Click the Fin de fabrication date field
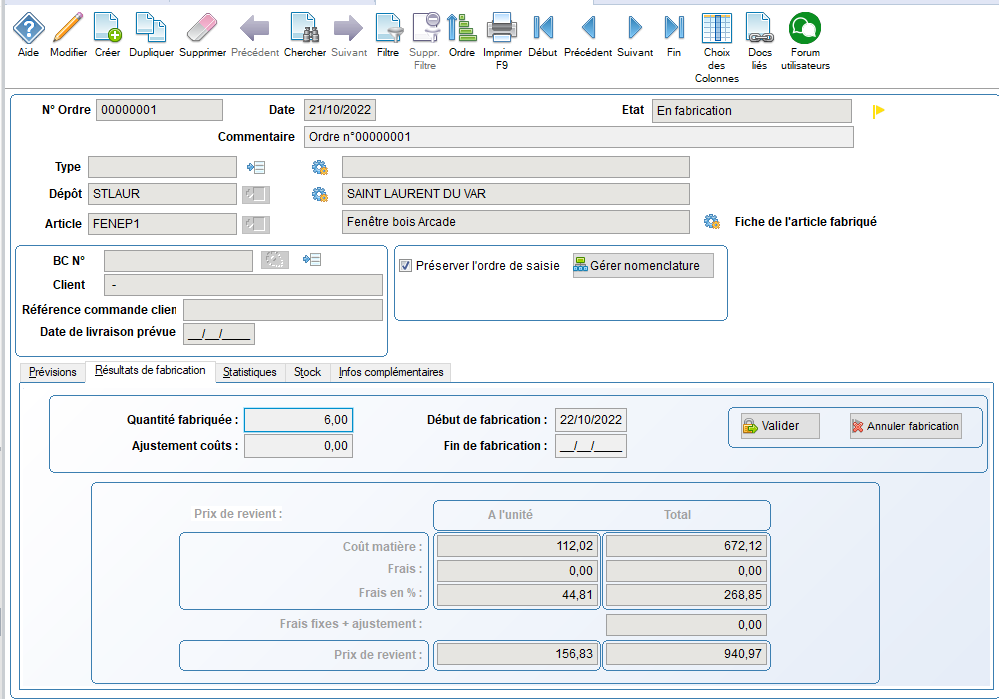This screenshot has height=699, width=999. 590,446
